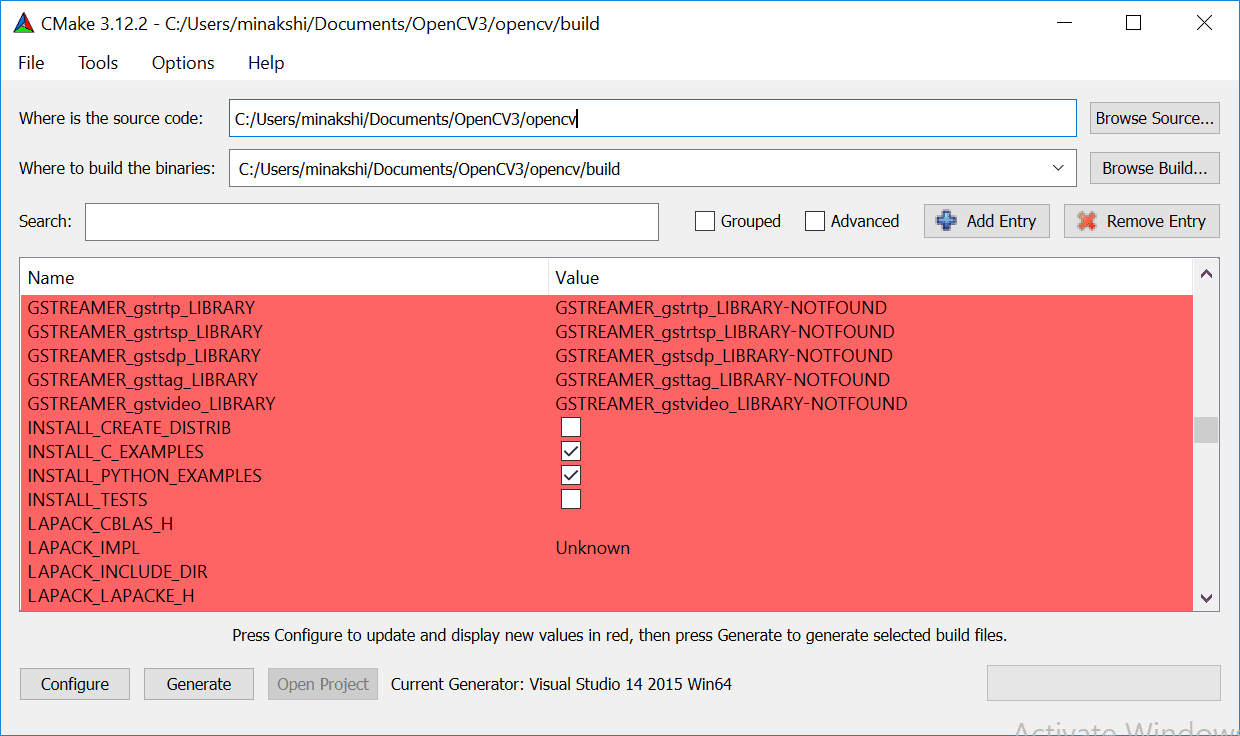Click Browse Source button
This screenshot has width=1240, height=736.
point(1155,118)
